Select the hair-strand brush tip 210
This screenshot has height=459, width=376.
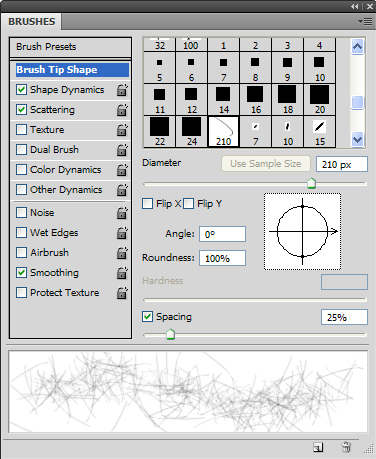pos(223,132)
